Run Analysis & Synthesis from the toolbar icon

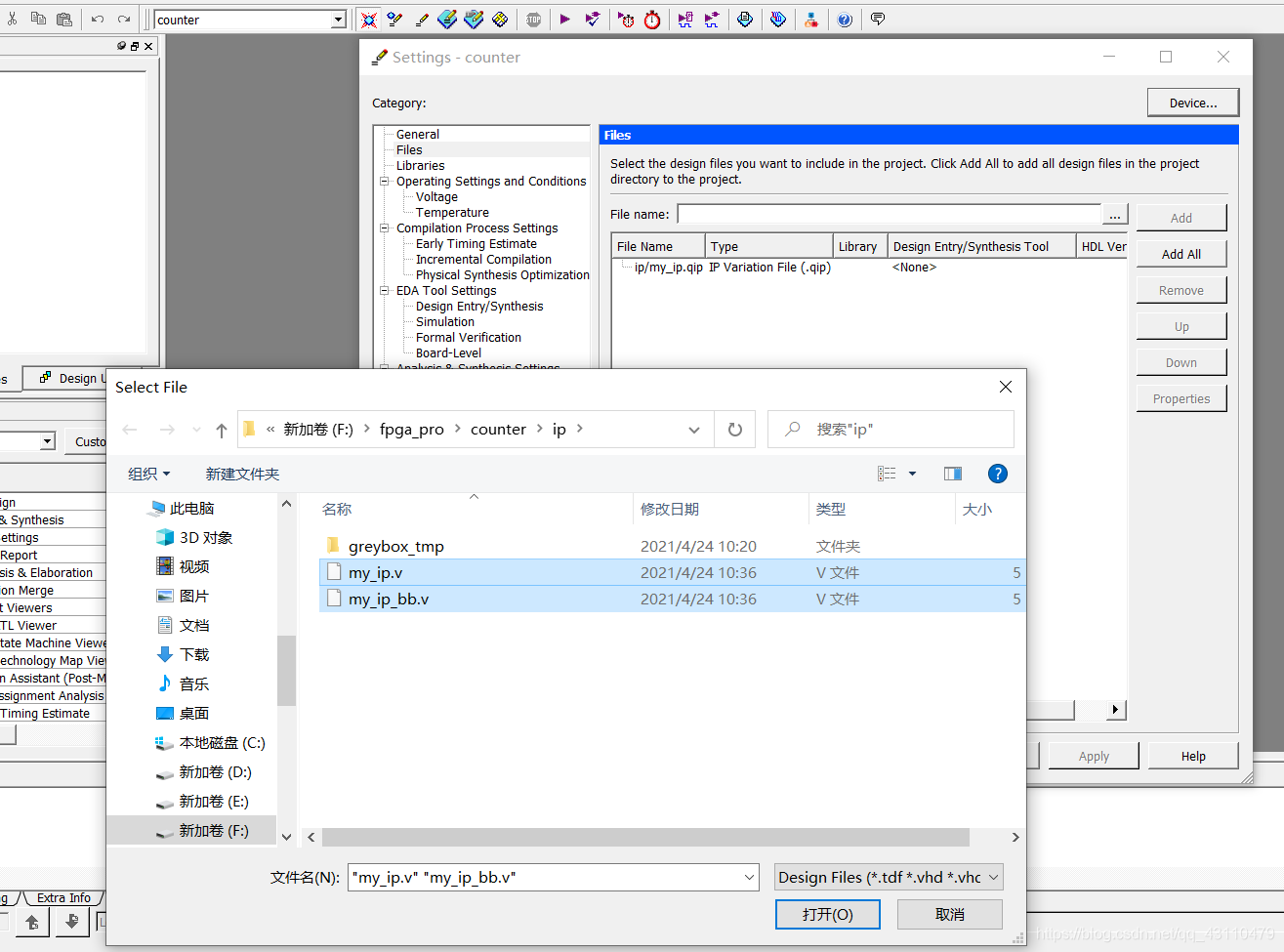[x=593, y=19]
